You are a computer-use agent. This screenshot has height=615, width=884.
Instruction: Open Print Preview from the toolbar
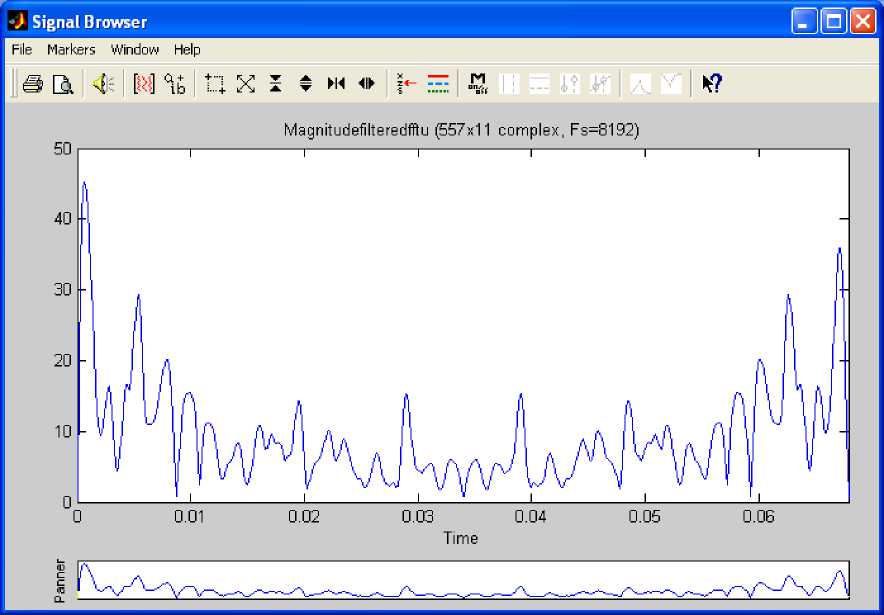click(63, 84)
